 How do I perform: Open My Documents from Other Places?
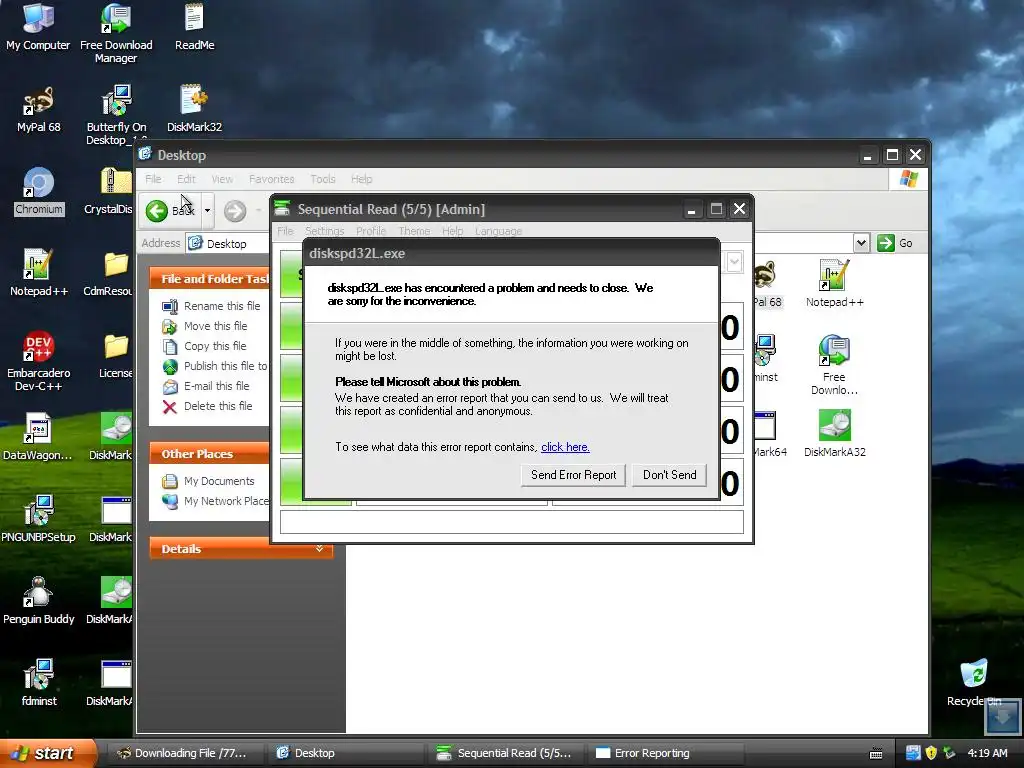pyautogui.click(x=208, y=481)
